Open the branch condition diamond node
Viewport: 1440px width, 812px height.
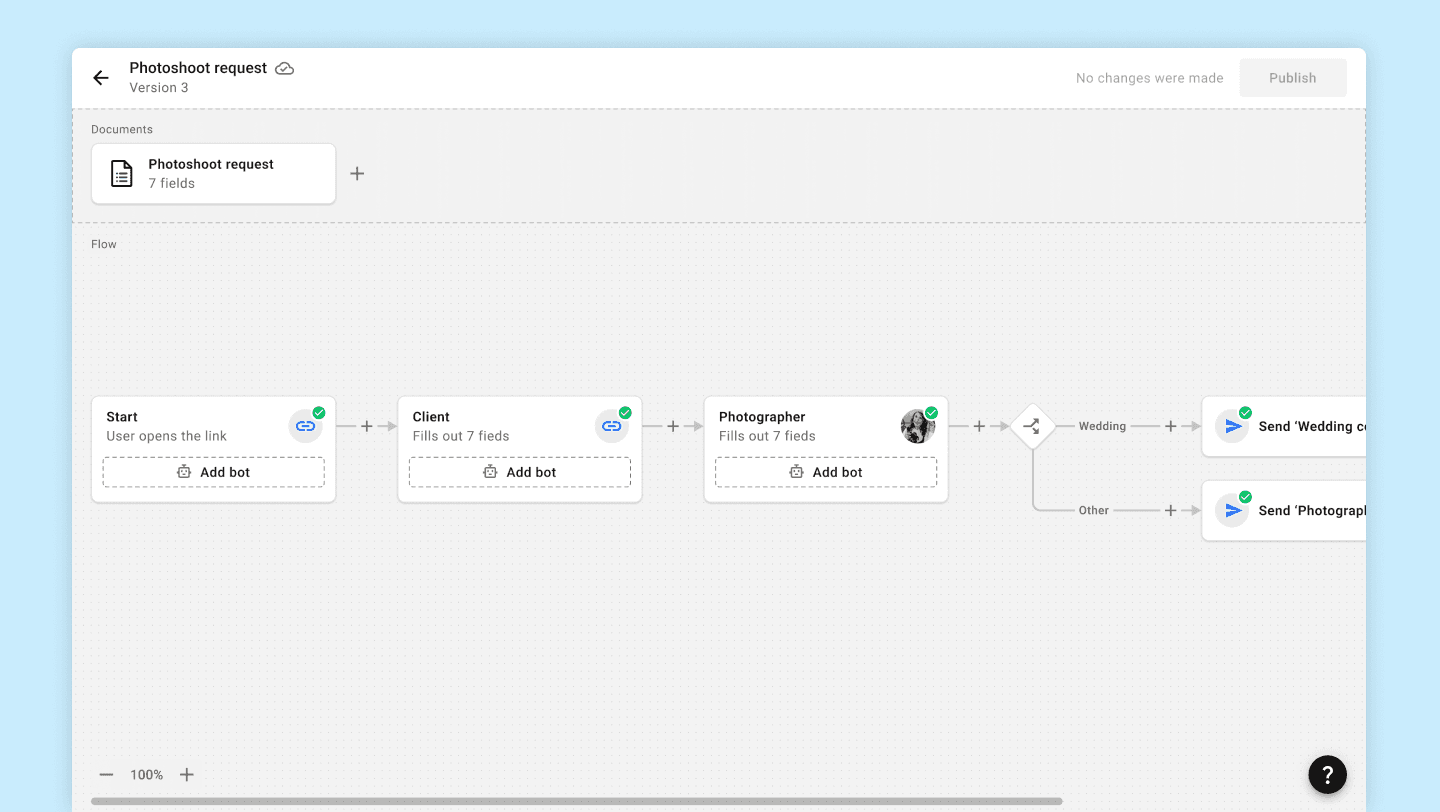click(x=1032, y=426)
